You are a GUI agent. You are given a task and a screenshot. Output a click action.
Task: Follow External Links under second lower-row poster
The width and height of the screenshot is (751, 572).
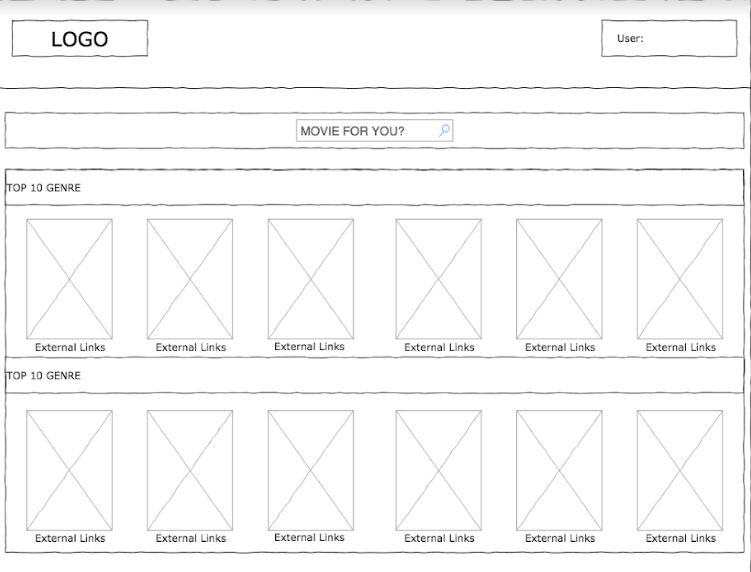[191, 538]
